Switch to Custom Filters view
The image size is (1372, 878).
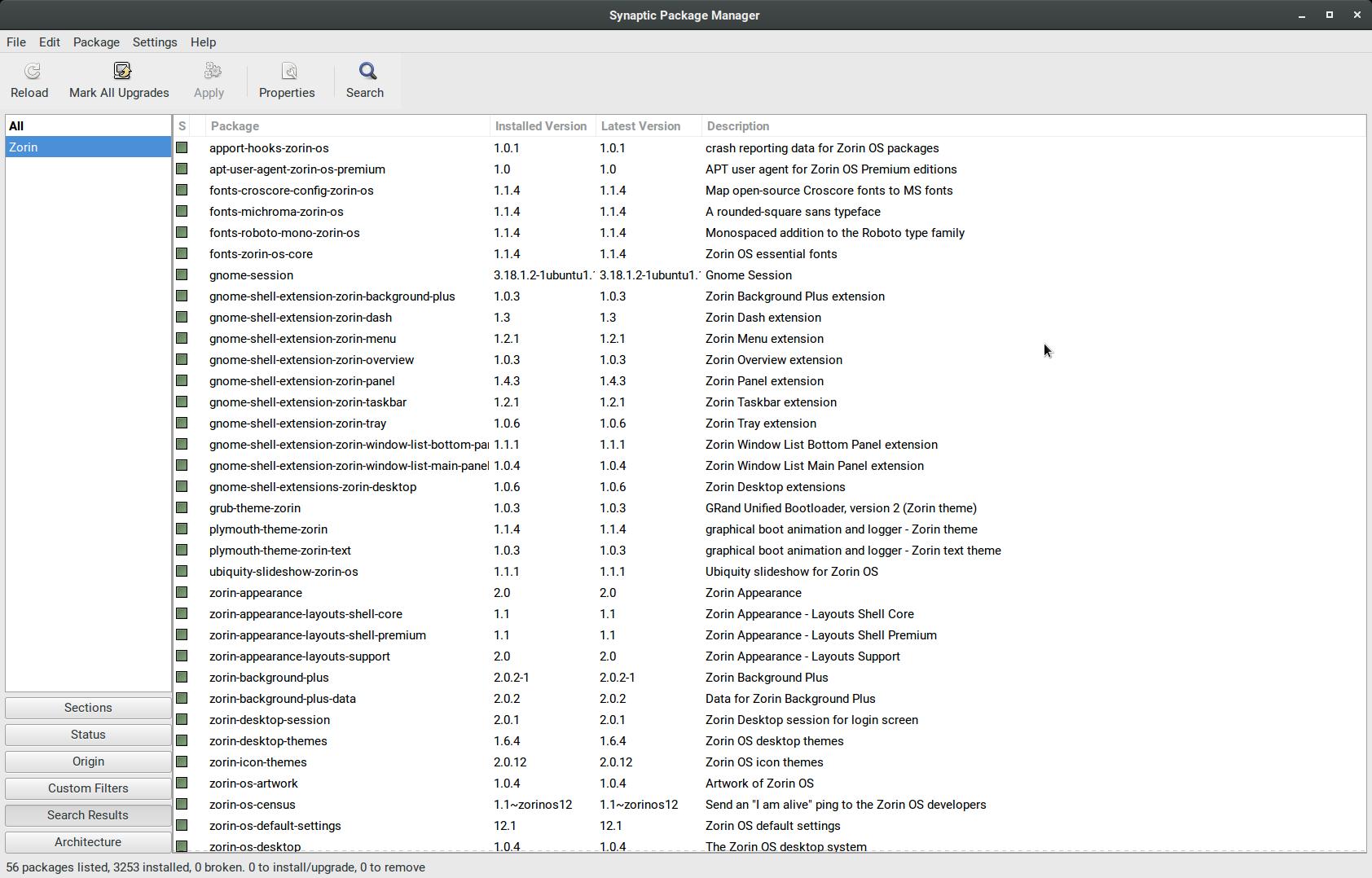pos(88,788)
